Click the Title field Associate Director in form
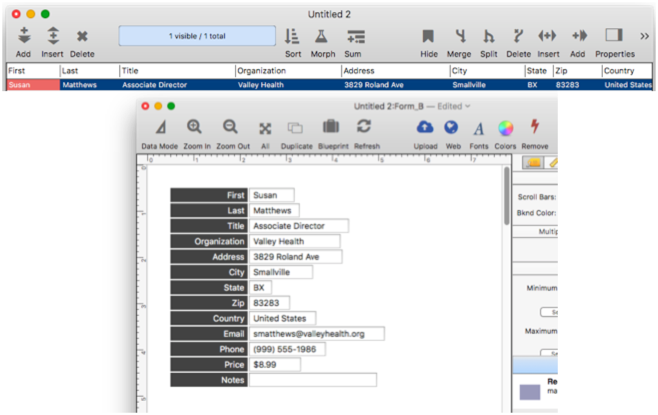 click(299, 226)
